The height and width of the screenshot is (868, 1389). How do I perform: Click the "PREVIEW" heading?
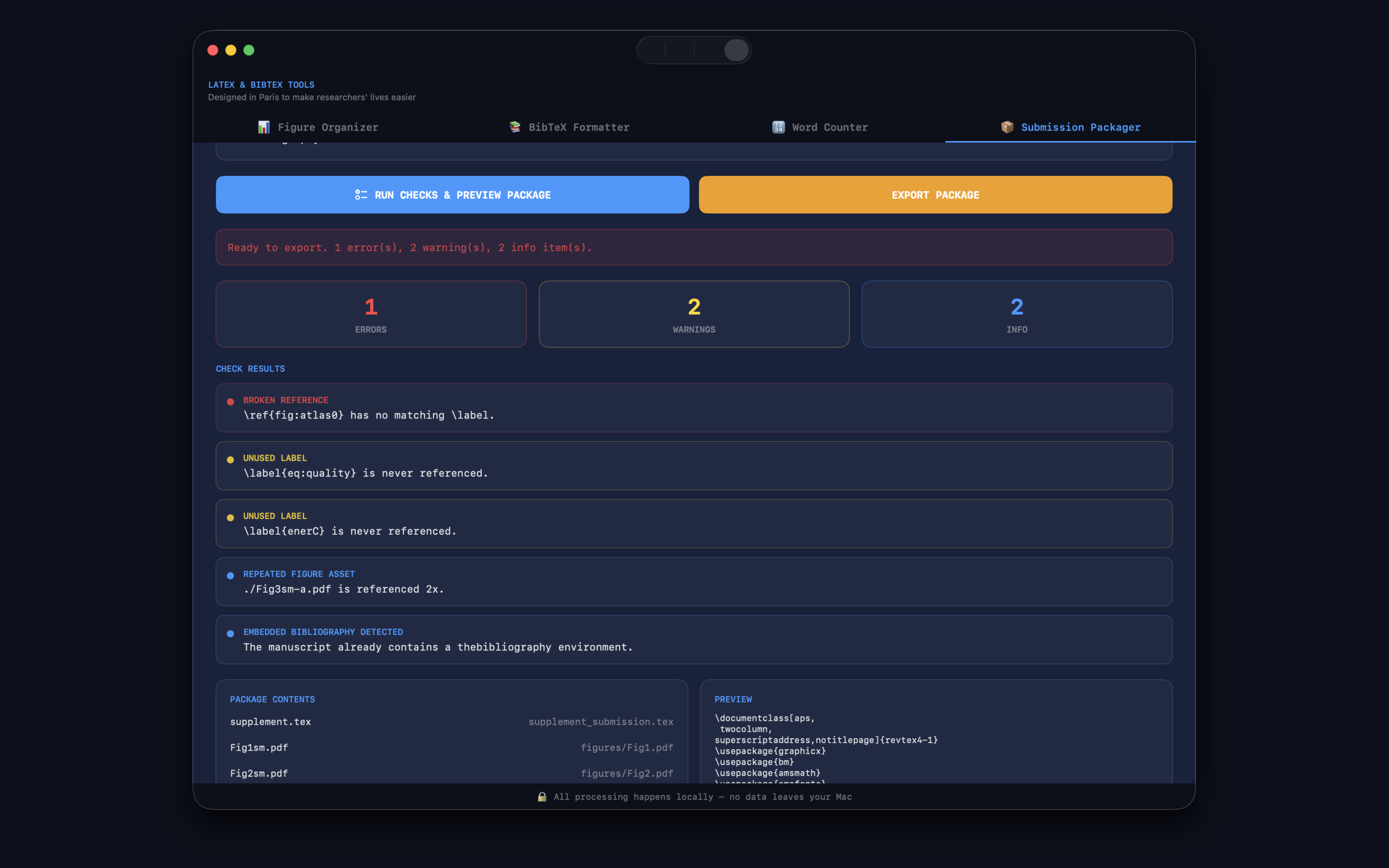(733, 699)
